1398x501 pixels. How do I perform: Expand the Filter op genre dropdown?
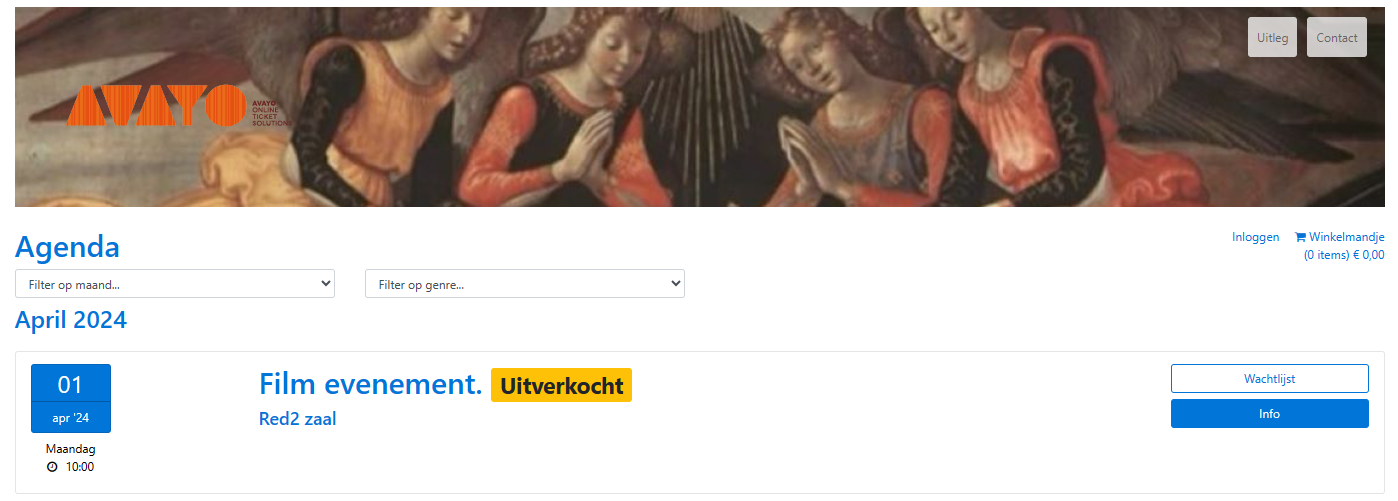coord(525,284)
